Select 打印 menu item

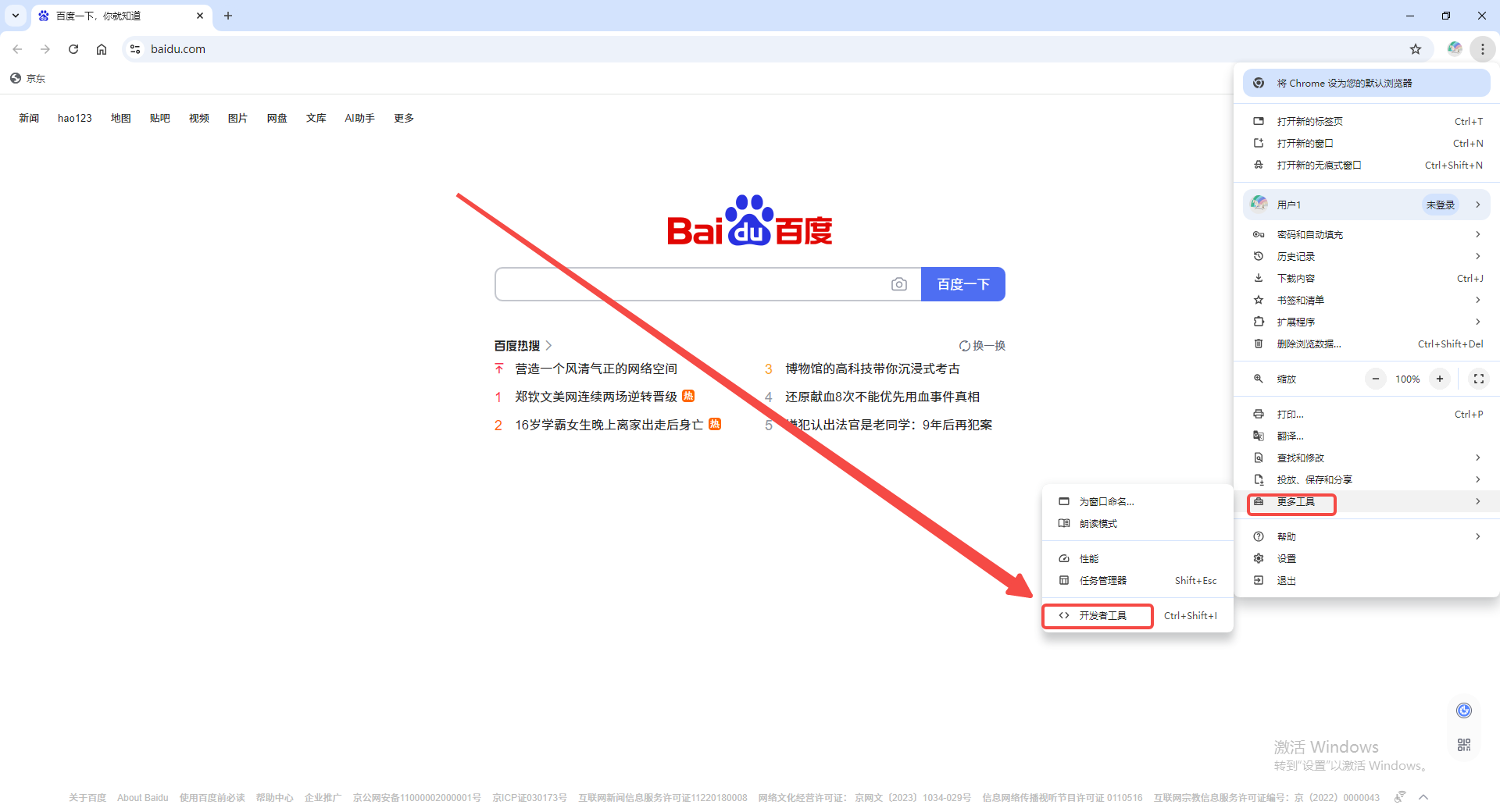1366,414
